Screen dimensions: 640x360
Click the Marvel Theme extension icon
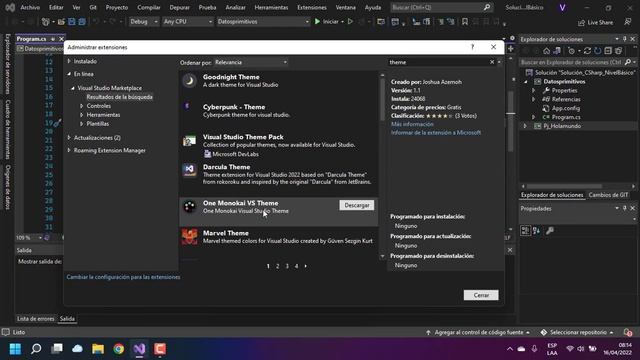pyautogui.click(x=189, y=237)
